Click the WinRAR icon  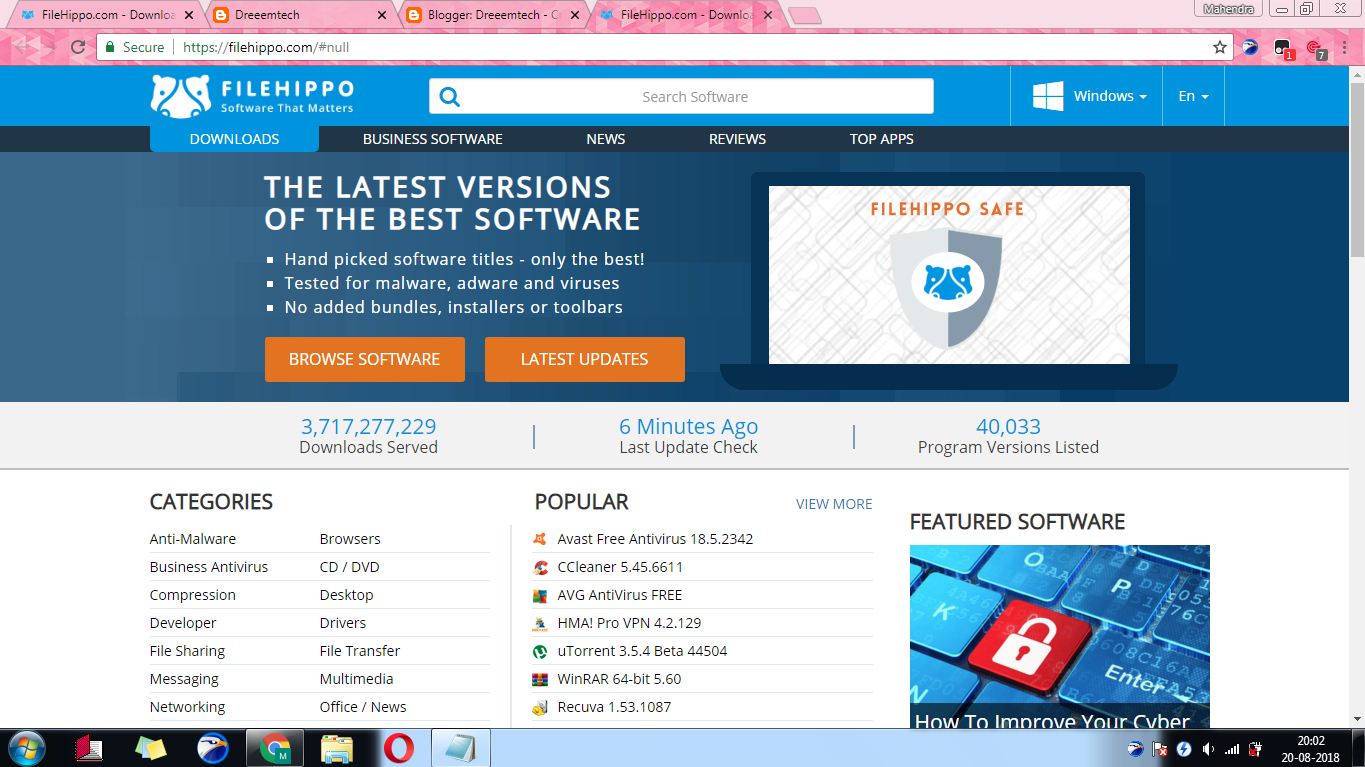[x=540, y=678]
